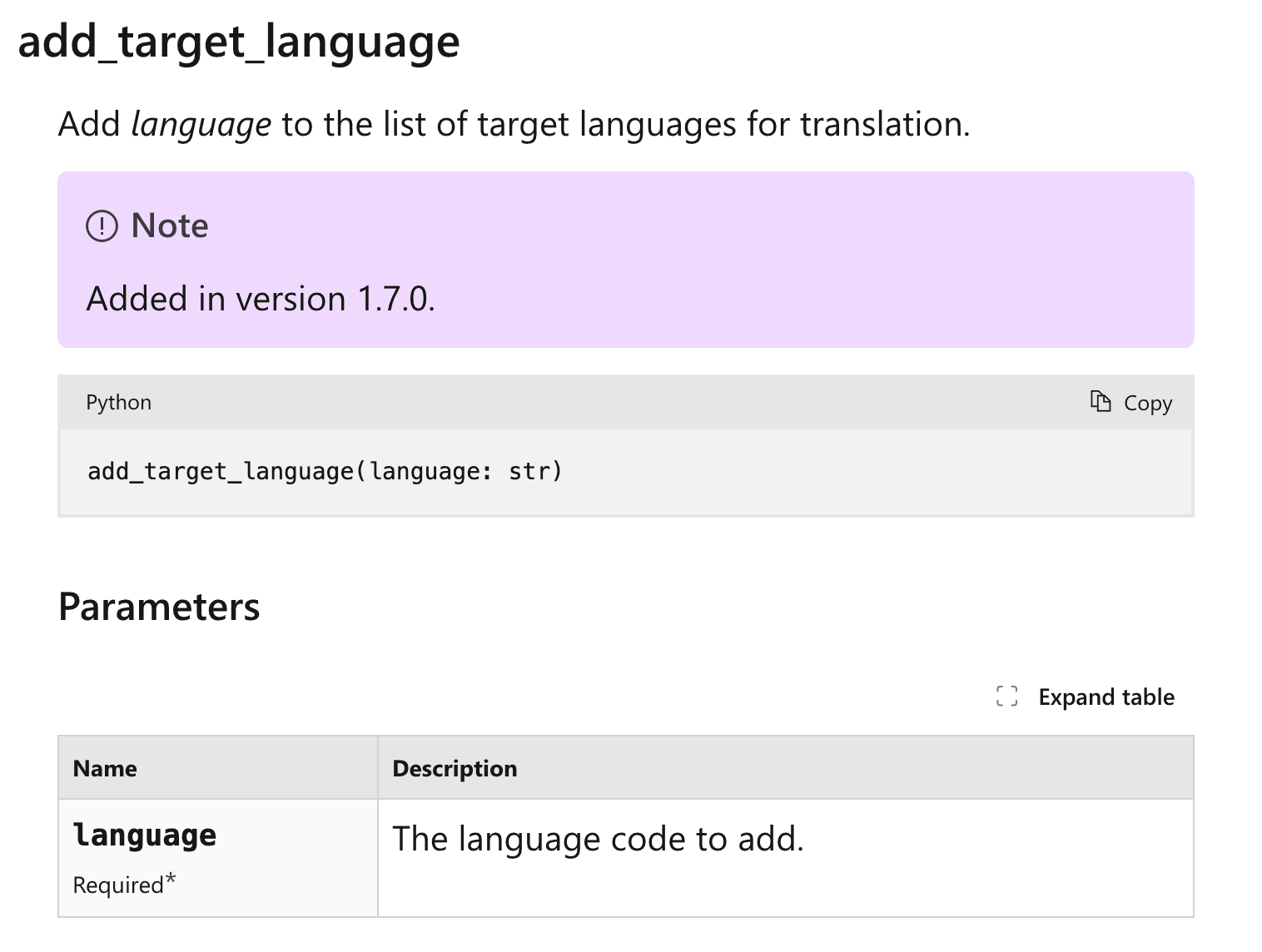Click the italic word language in the summary sentence
This screenshot has height=952, width=1262.
tap(201, 124)
